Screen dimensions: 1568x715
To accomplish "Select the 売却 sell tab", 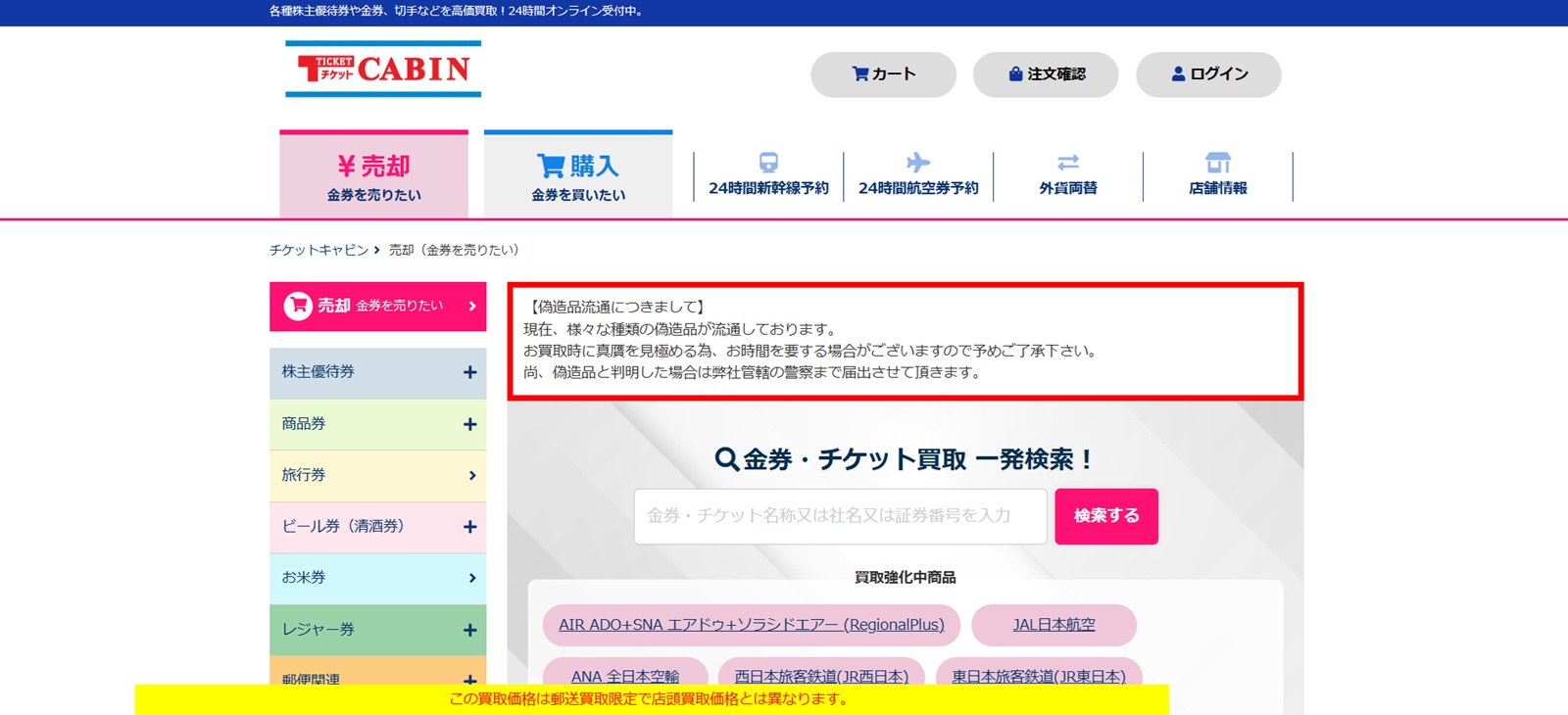I will point(373,174).
